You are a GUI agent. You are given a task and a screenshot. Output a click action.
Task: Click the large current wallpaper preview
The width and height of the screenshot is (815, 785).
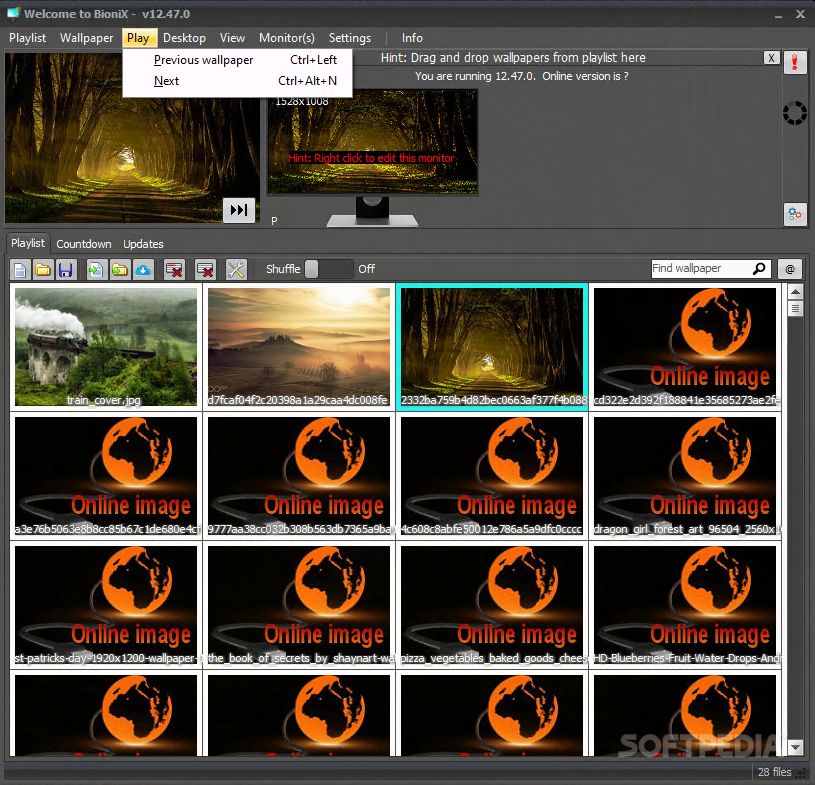click(132, 138)
